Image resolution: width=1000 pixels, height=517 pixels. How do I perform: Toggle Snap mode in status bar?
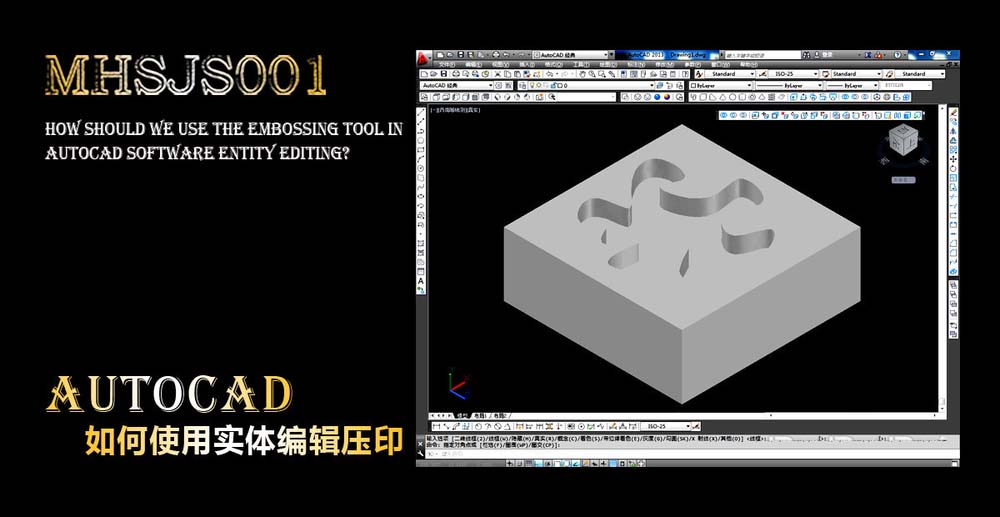coord(519,463)
